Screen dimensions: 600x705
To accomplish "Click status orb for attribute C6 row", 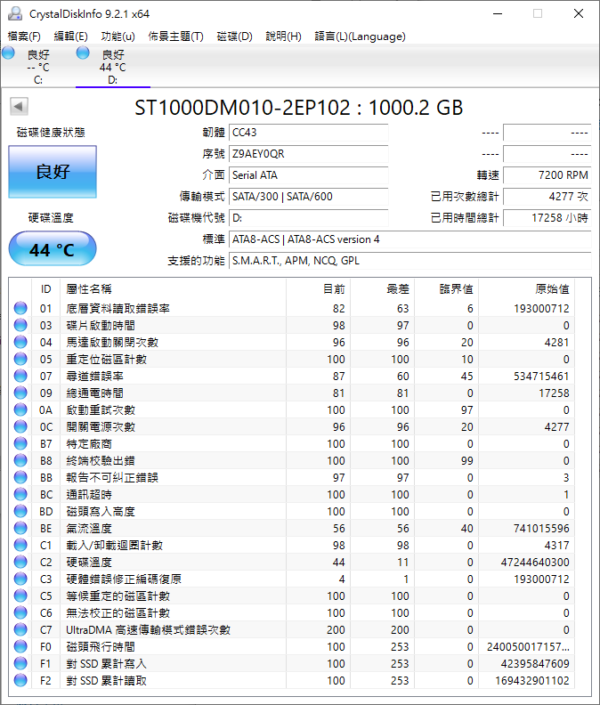I will (x=20, y=612).
